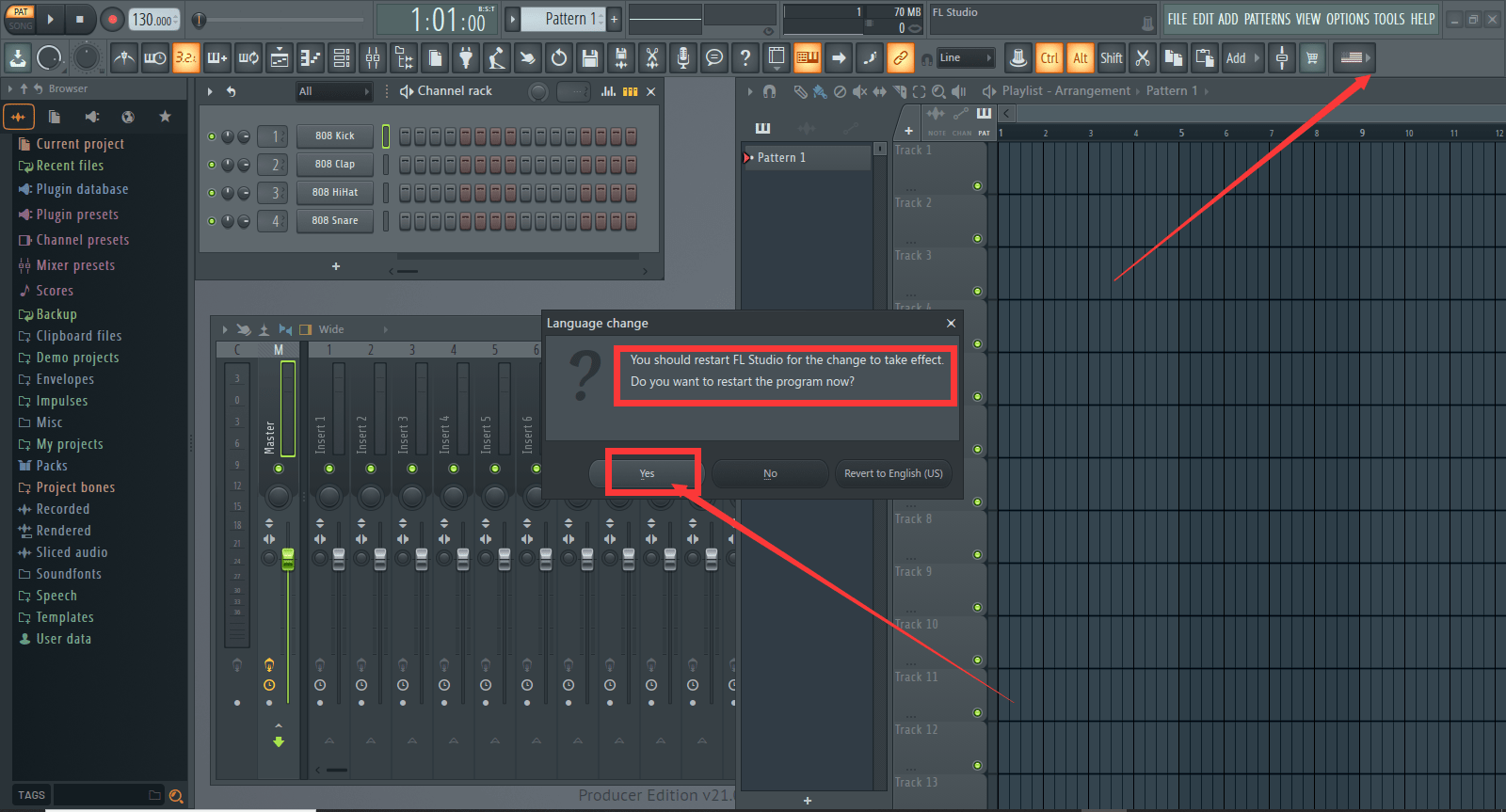Click the speech bubble project info icon
Screen dimensions: 1506x812
click(714, 58)
